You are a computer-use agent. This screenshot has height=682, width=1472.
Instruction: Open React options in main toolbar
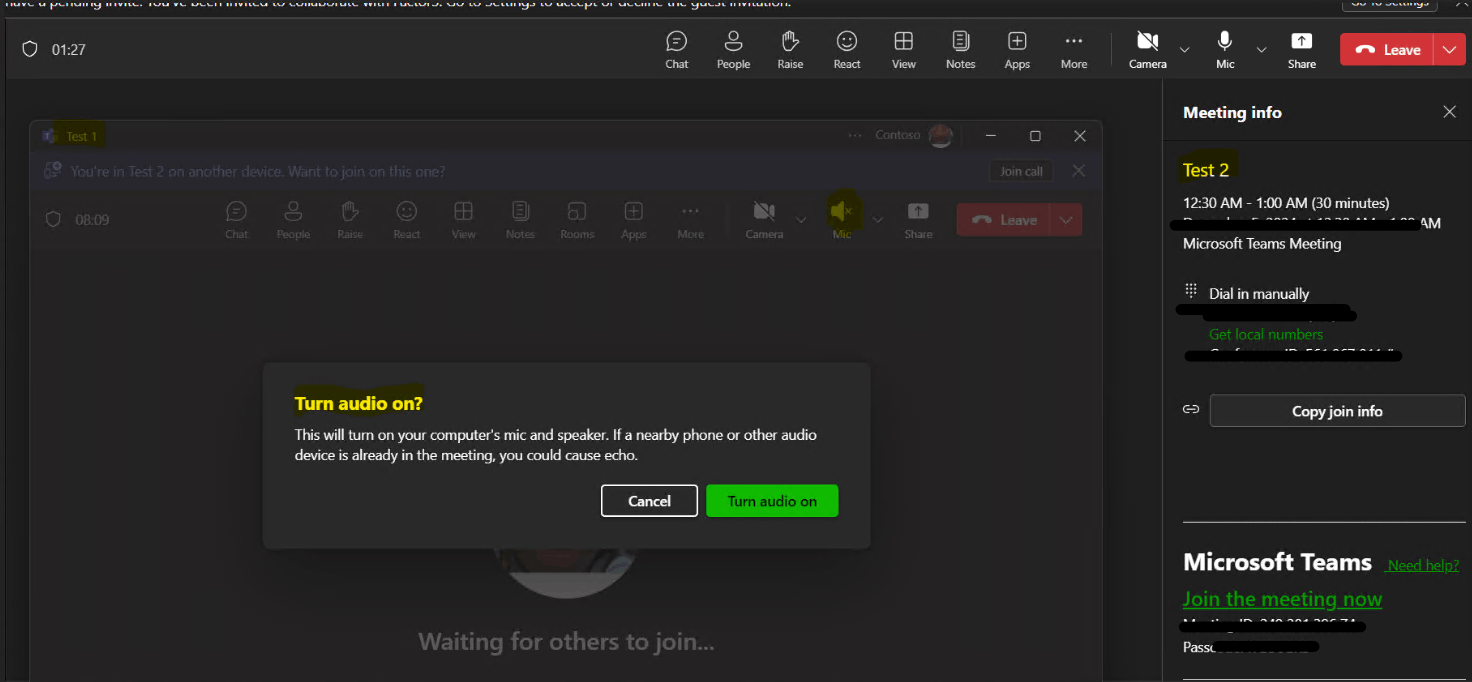847,49
